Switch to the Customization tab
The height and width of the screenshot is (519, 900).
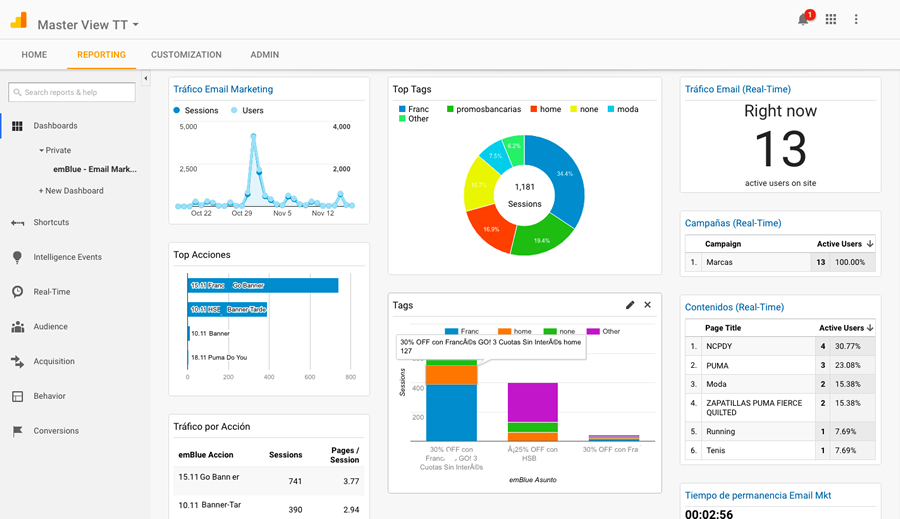pos(186,55)
